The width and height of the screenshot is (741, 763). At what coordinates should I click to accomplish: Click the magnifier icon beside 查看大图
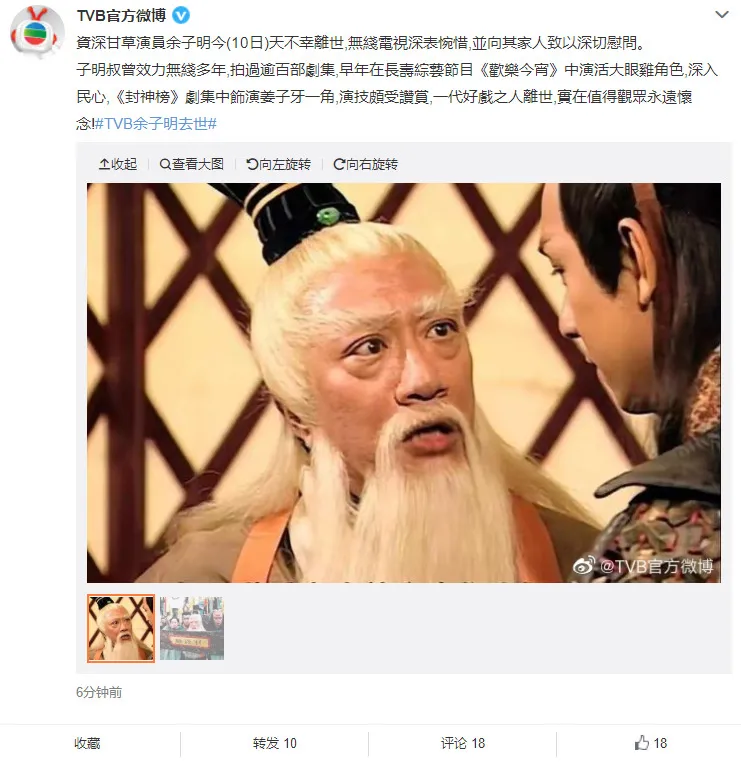tap(165, 164)
